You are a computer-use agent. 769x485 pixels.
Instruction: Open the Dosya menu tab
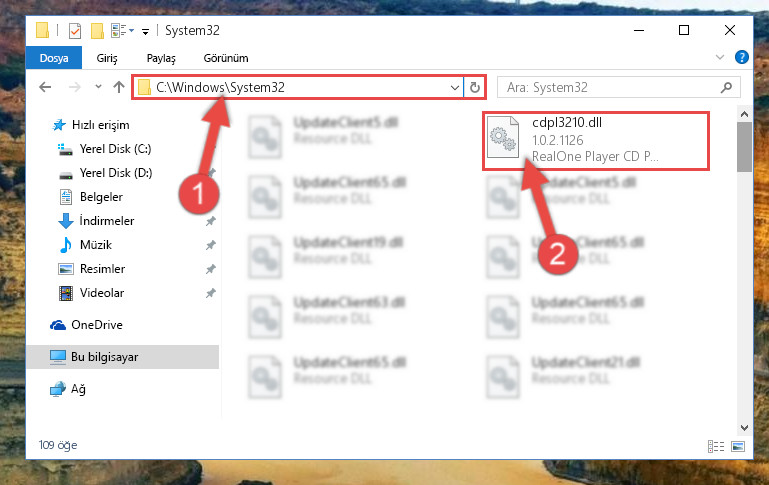pyautogui.click(x=54, y=58)
